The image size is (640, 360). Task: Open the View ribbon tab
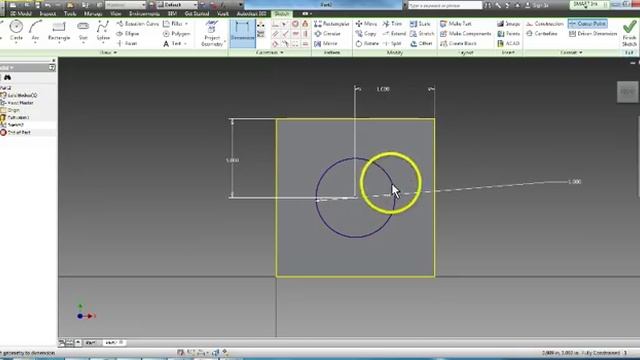pyautogui.click(x=116, y=13)
